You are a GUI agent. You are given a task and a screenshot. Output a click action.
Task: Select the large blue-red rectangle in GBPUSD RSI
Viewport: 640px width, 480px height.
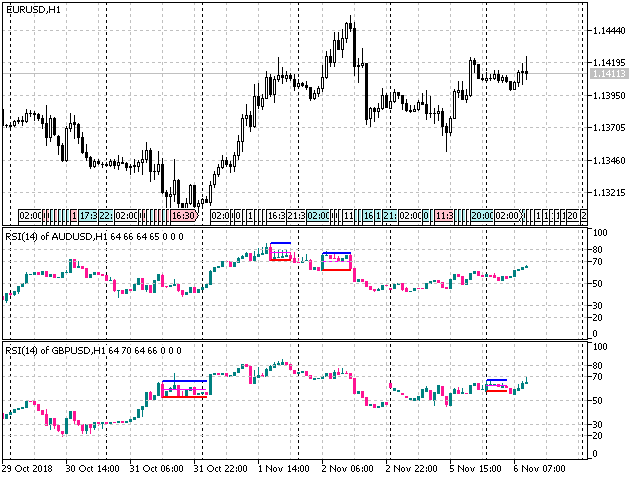click(185, 389)
